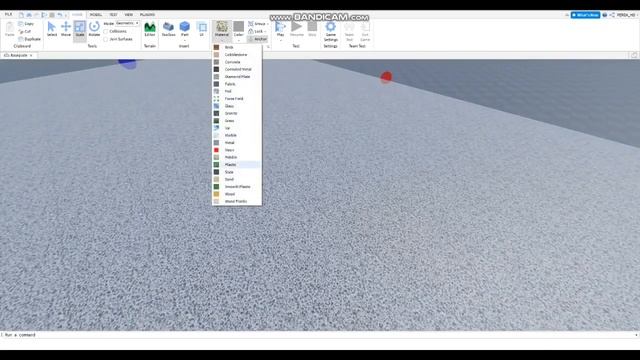The image size is (640, 360).
Task: Select Diamond Plate material
Action: [237, 77]
